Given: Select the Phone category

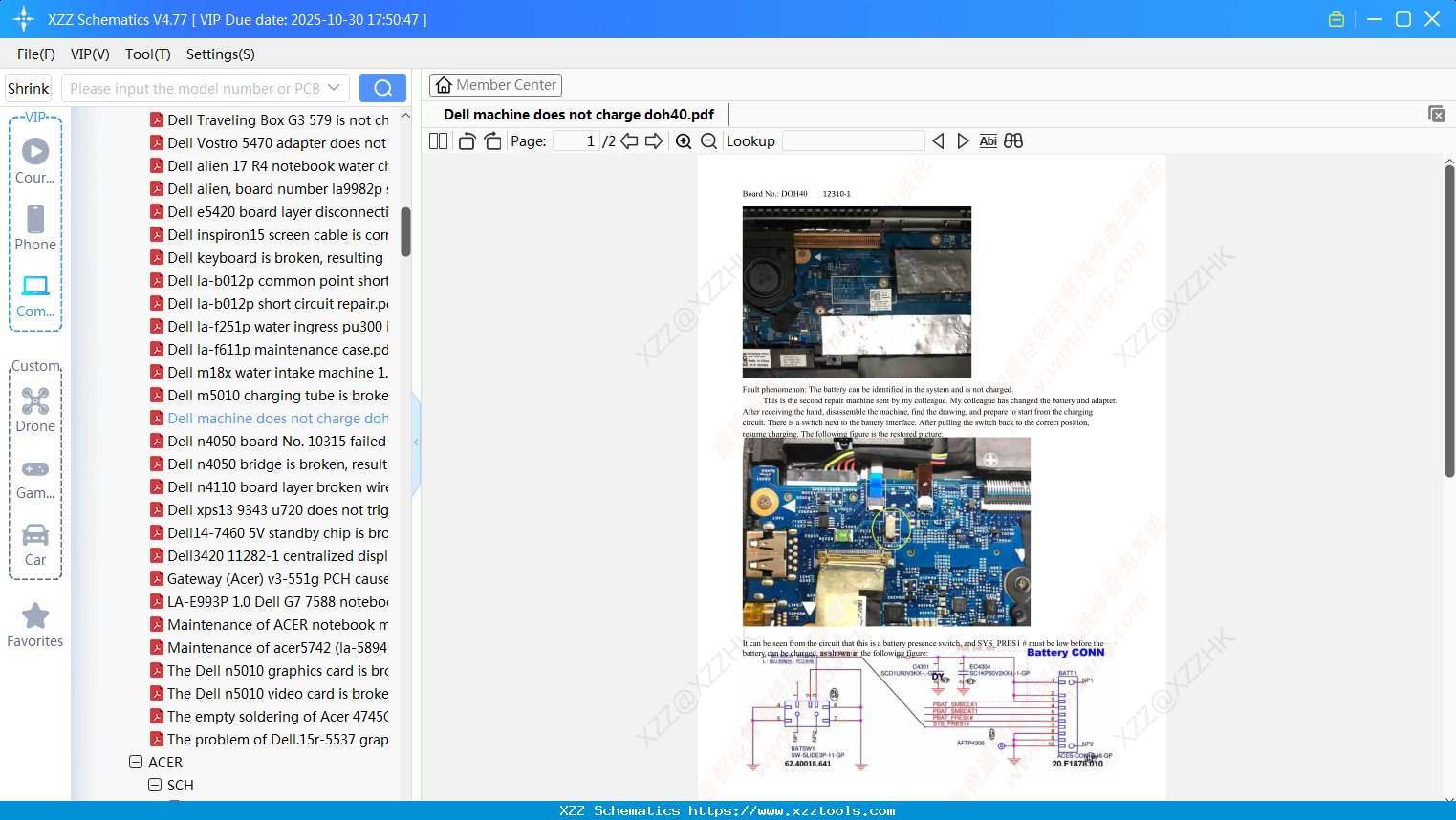Looking at the screenshot, I should pyautogui.click(x=35, y=227).
